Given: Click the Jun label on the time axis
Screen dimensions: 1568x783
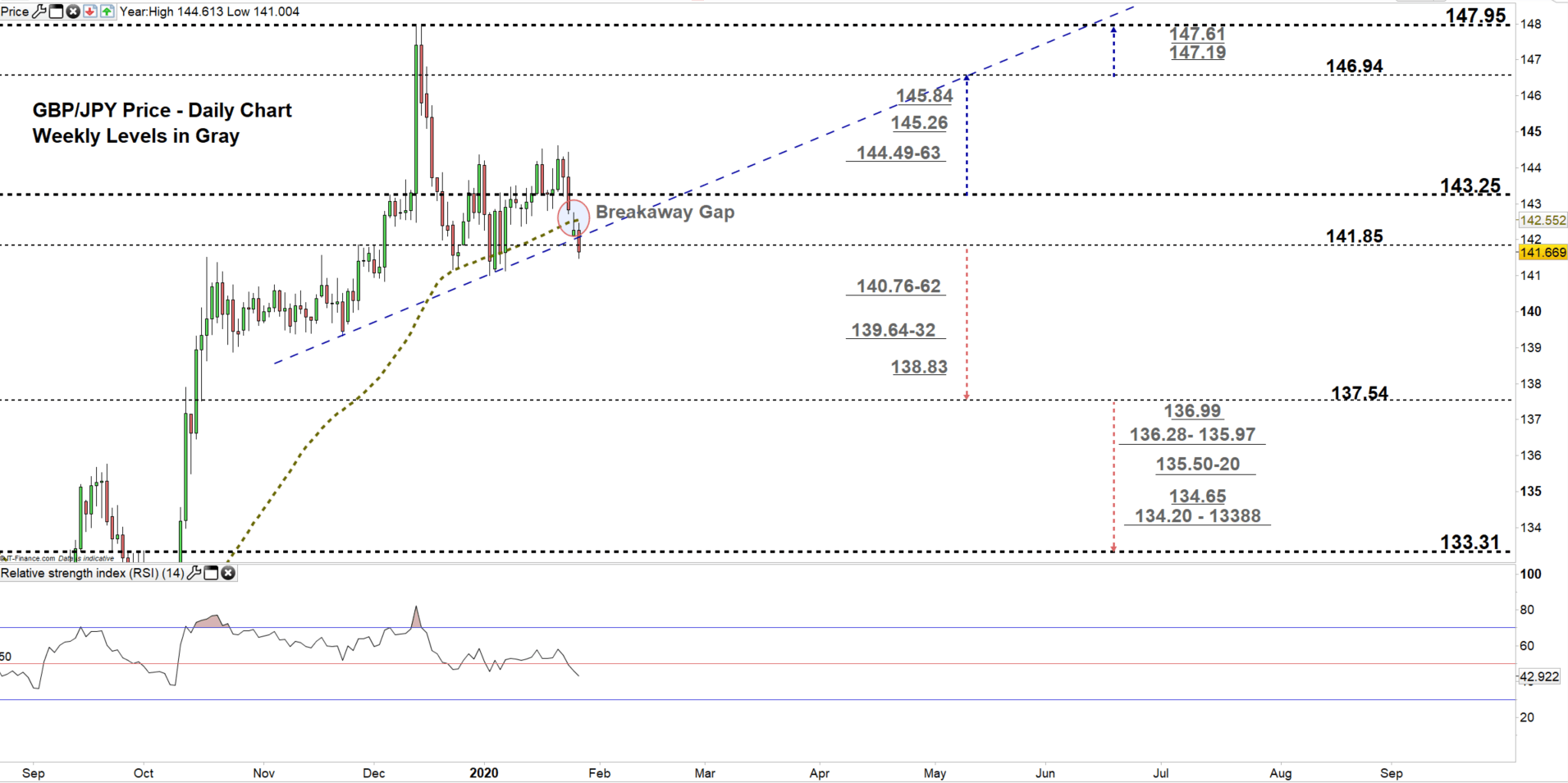Looking at the screenshot, I should (1045, 773).
